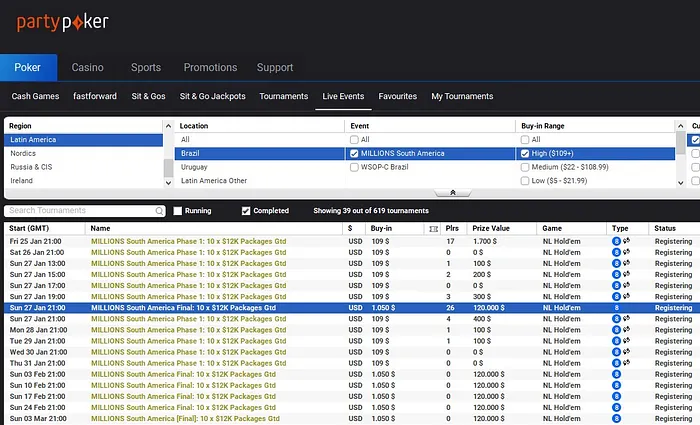The width and height of the screenshot is (700, 425).
Task: Click the 8-max icon in Fri 25 Jan row
Action: coord(616,241)
